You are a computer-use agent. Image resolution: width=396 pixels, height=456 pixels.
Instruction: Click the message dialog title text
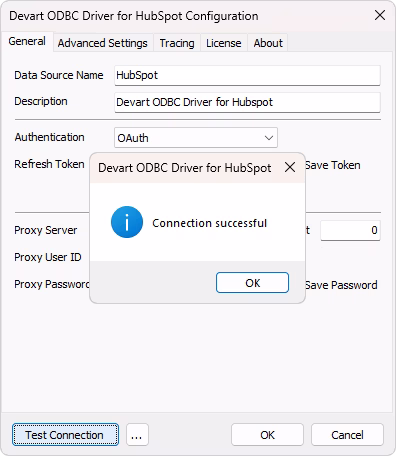pyautogui.click(x=185, y=168)
